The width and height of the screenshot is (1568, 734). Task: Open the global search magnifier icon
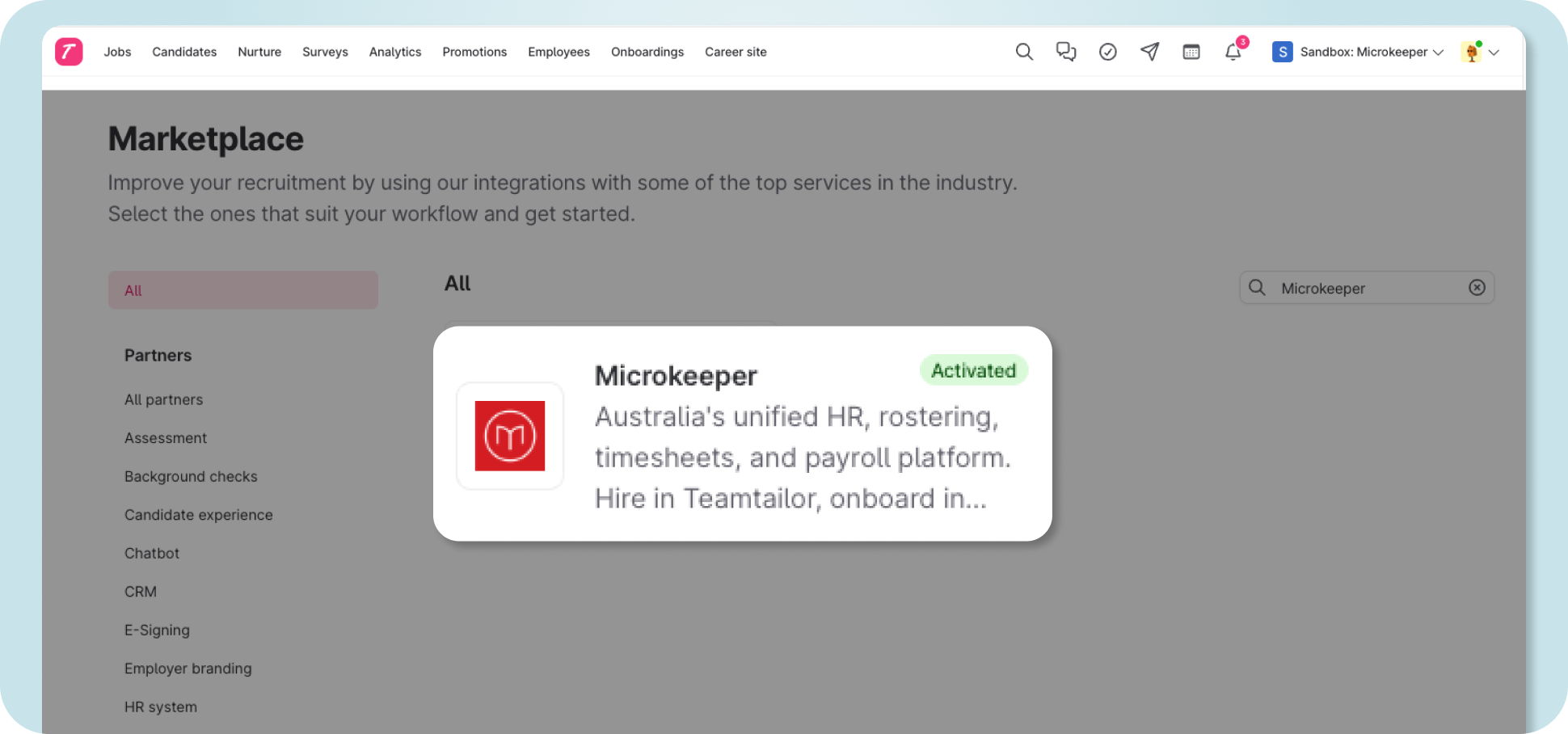click(x=1024, y=52)
